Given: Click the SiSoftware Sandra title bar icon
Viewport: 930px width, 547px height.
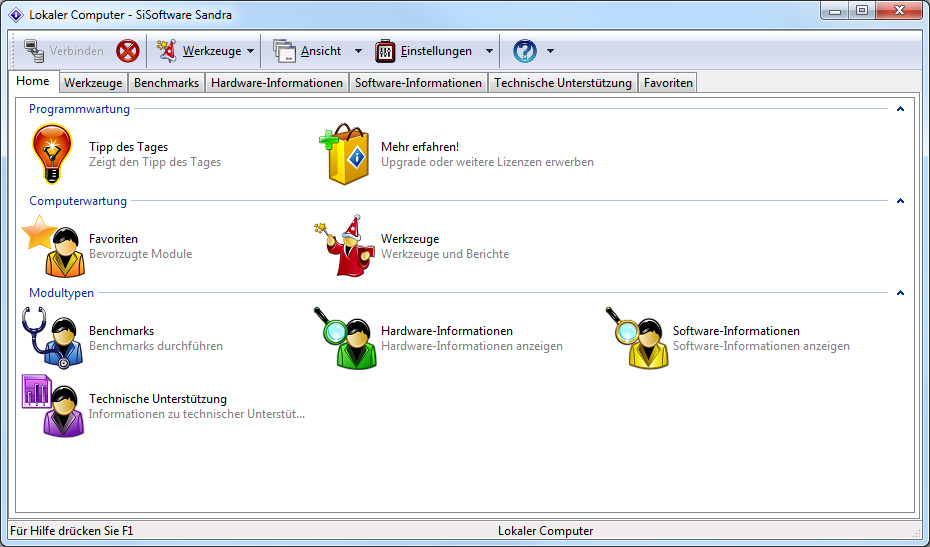Looking at the screenshot, I should [17, 15].
